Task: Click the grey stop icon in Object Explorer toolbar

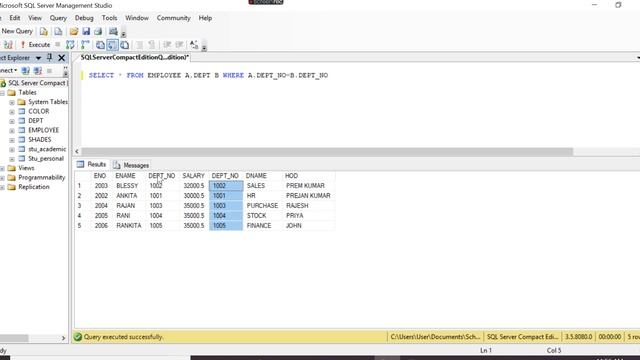Action: [49, 71]
